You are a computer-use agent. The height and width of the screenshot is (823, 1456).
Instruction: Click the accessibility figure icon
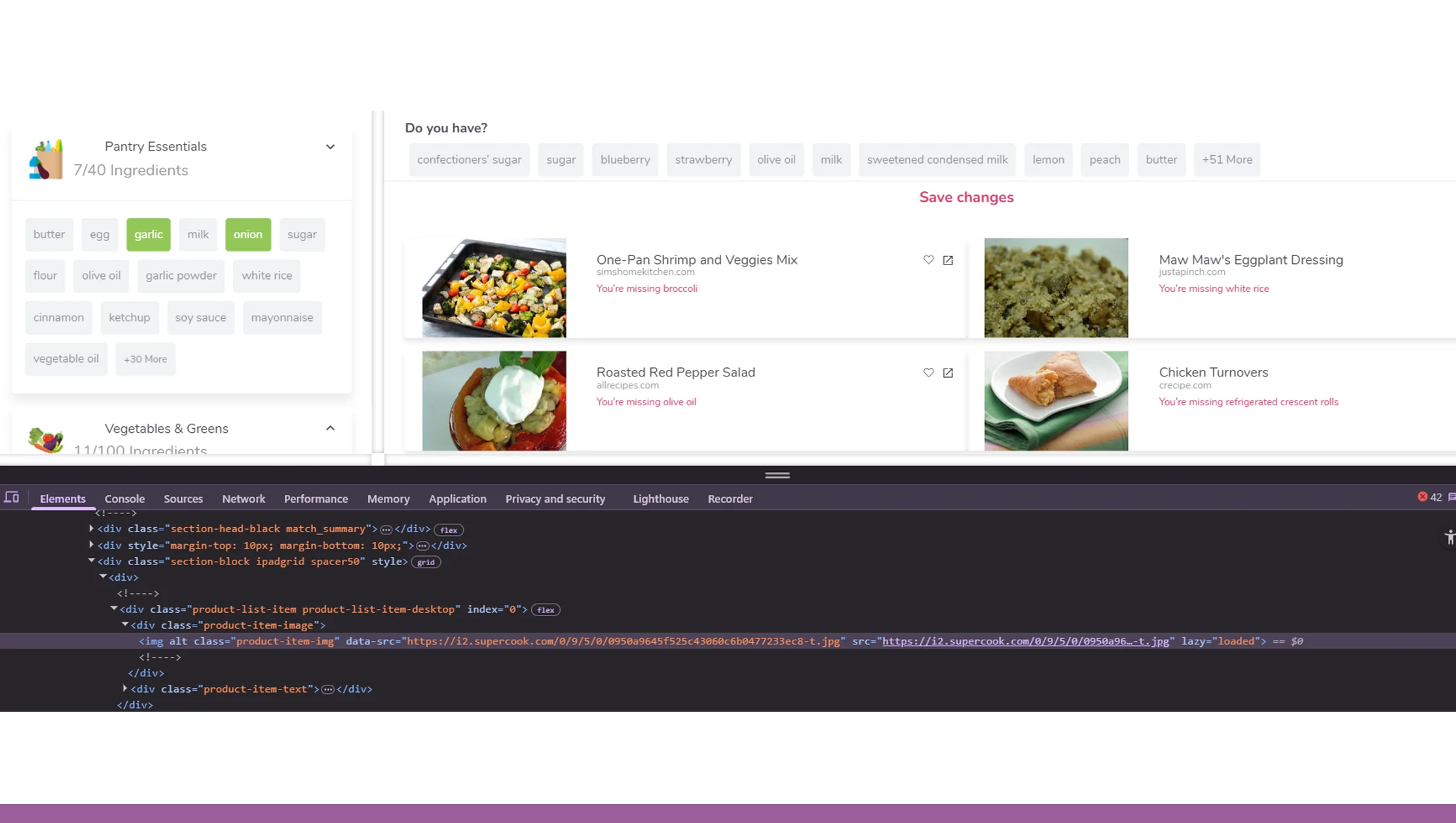[1449, 537]
